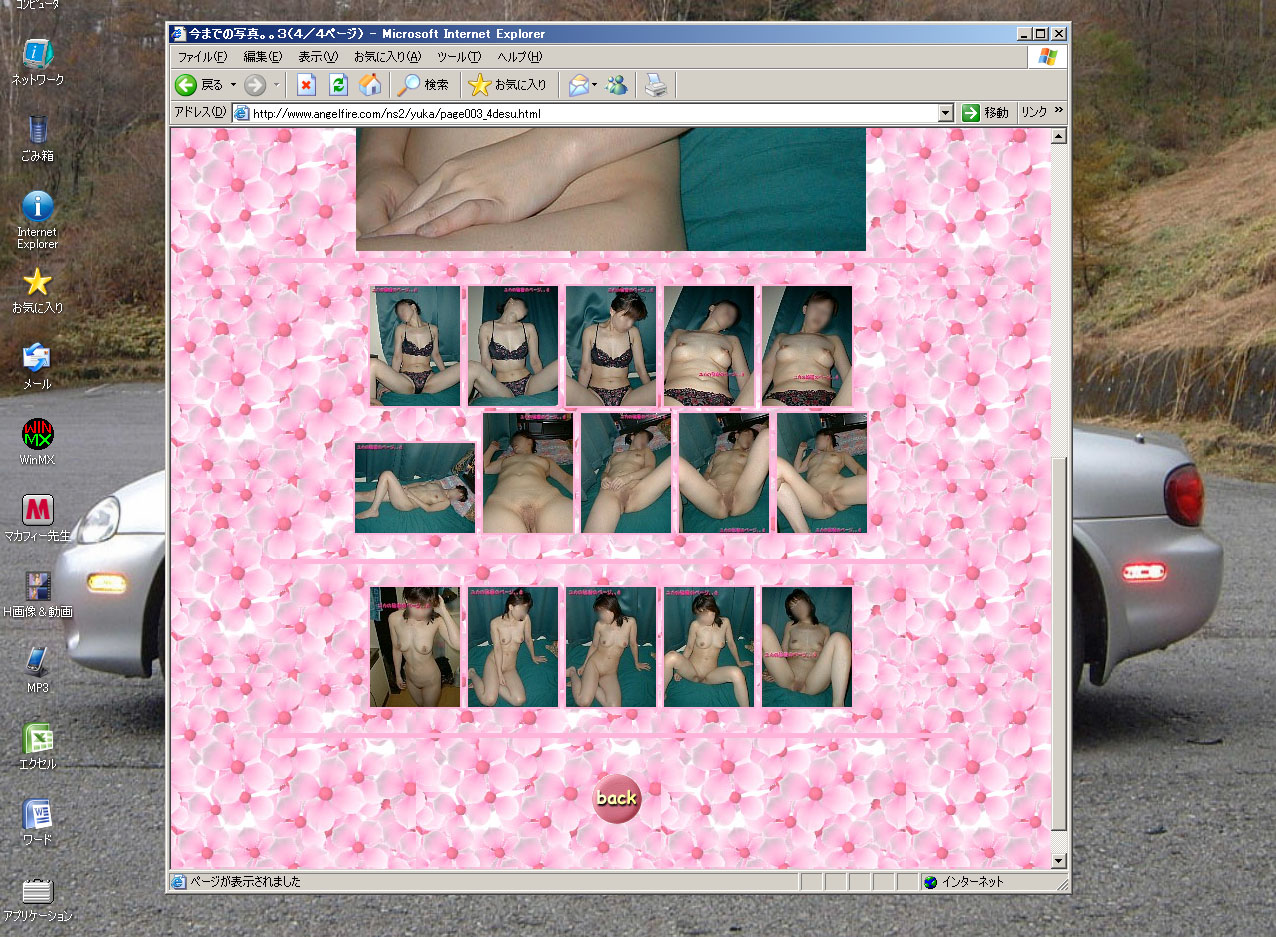1276x937 pixels.
Task: Click the scrollbar up arrow
Action: tap(1059, 136)
